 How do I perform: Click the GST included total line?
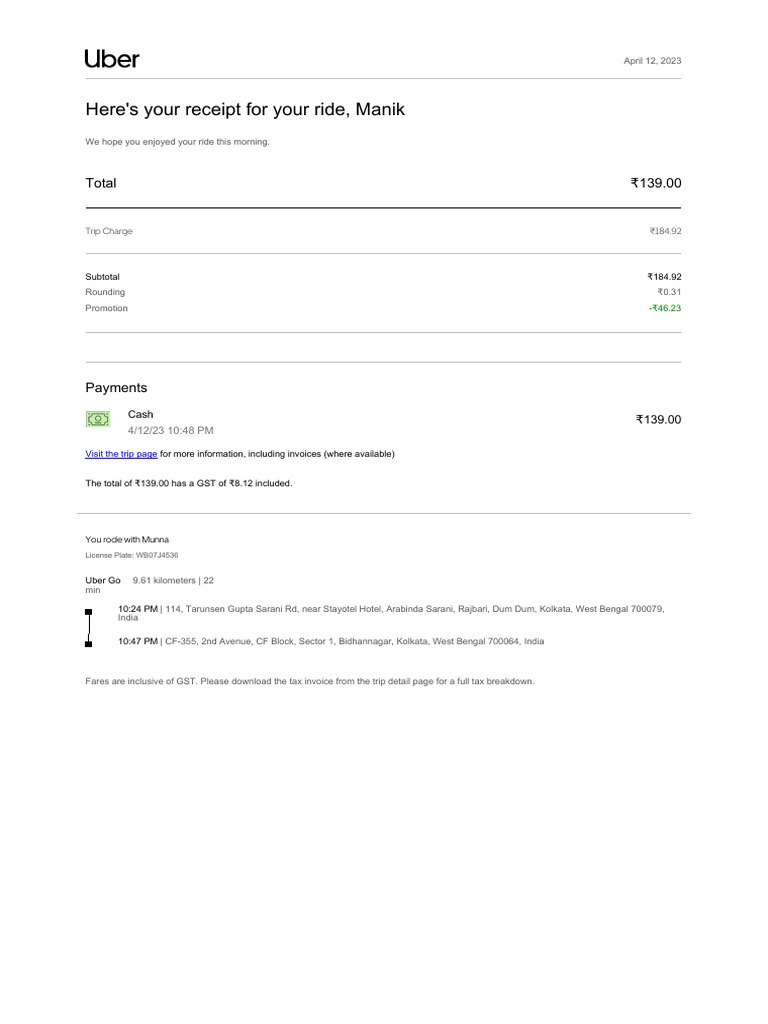(x=189, y=484)
